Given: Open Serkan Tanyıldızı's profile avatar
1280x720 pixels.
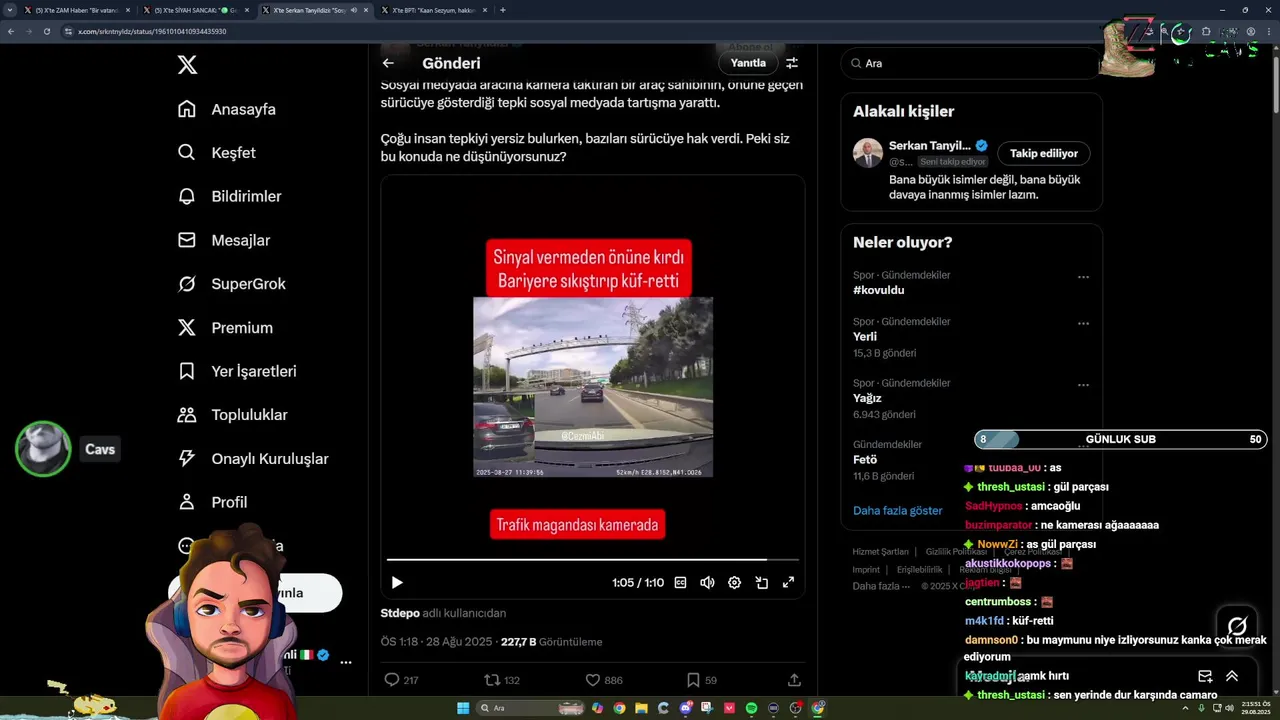Looking at the screenshot, I should coord(868,153).
